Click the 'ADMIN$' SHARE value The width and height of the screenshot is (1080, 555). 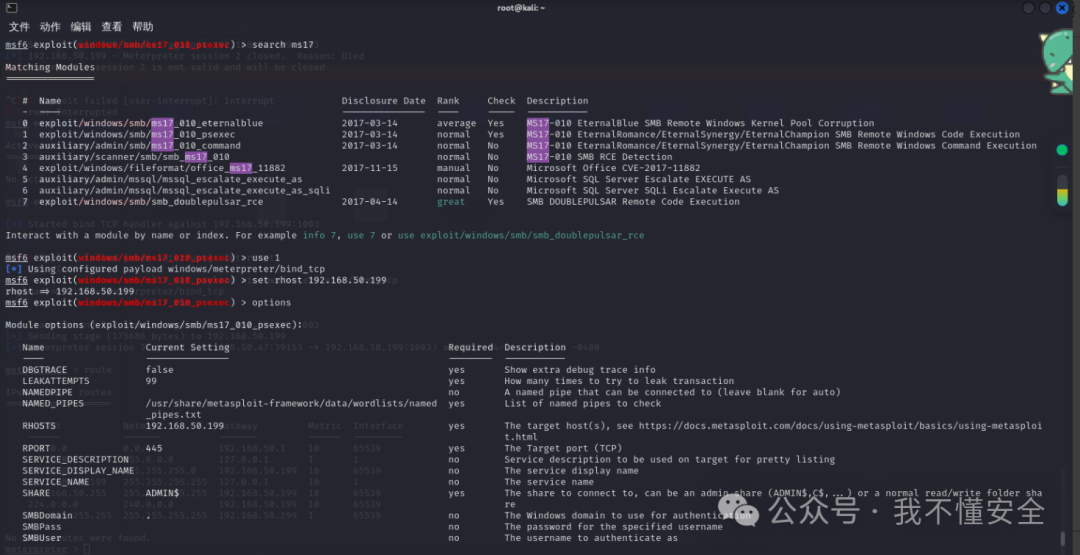coord(162,493)
